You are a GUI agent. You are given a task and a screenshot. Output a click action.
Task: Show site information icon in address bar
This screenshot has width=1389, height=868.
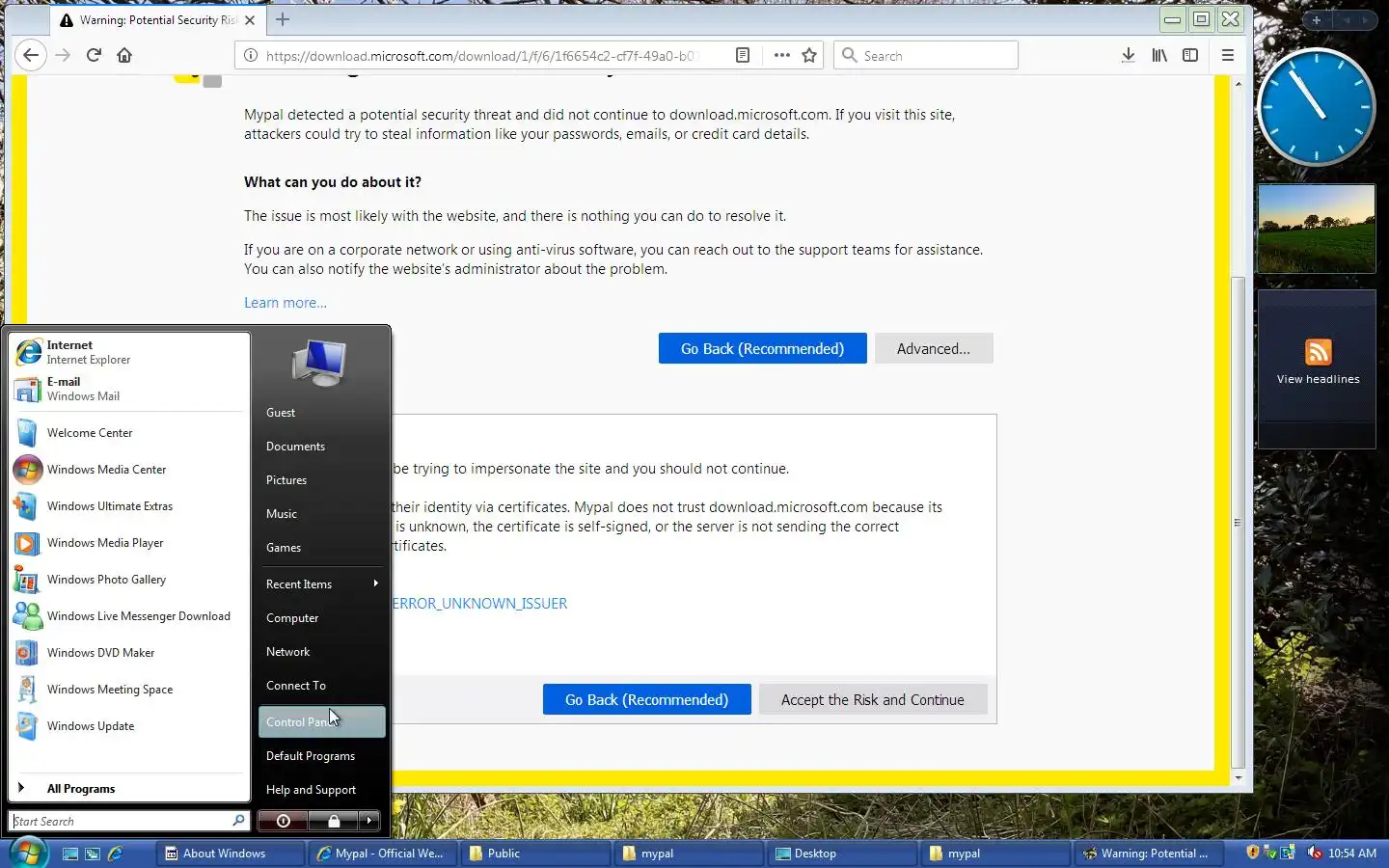click(x=250, y=55)
